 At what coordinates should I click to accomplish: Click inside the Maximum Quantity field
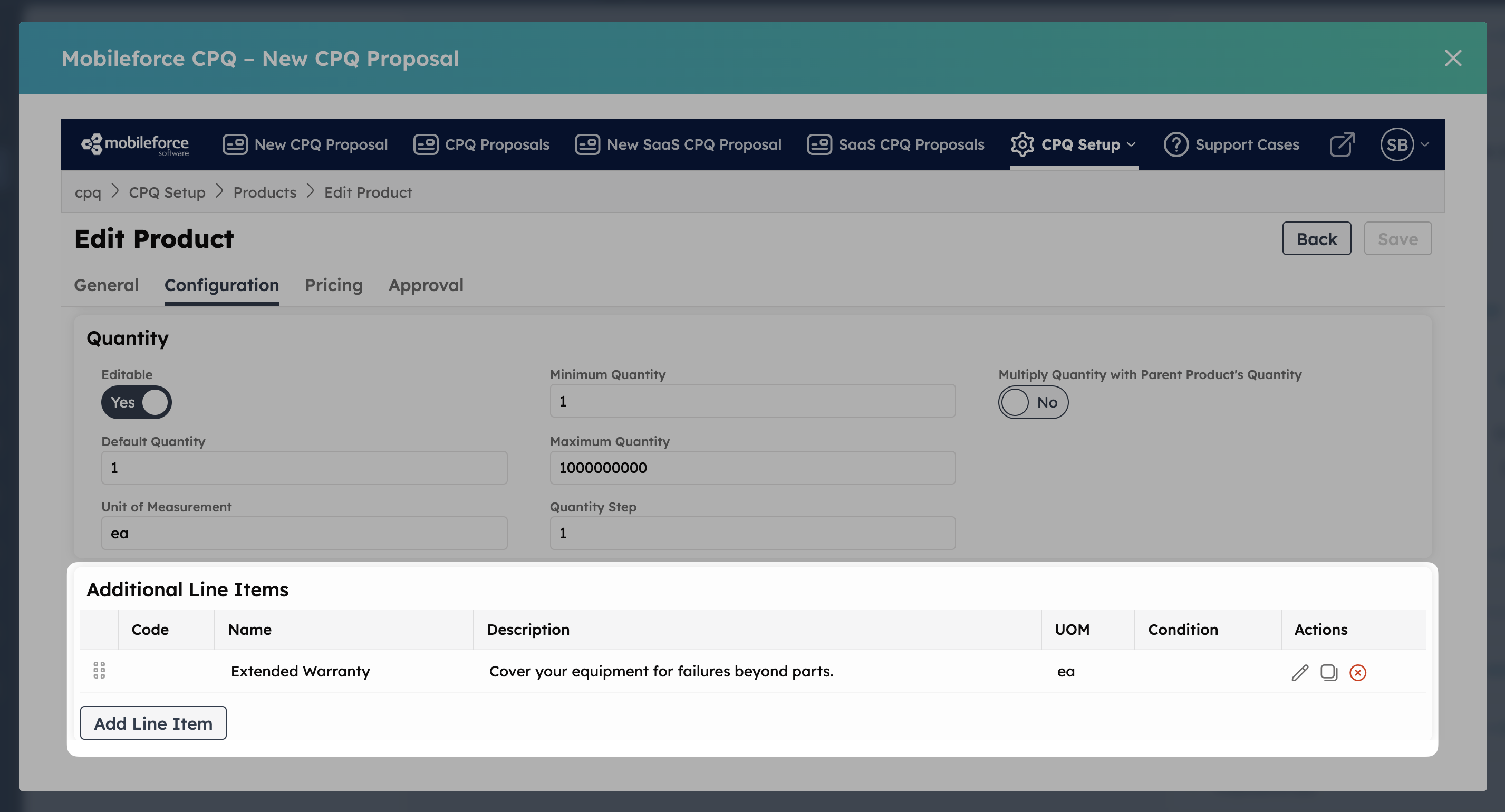point(752,467)
